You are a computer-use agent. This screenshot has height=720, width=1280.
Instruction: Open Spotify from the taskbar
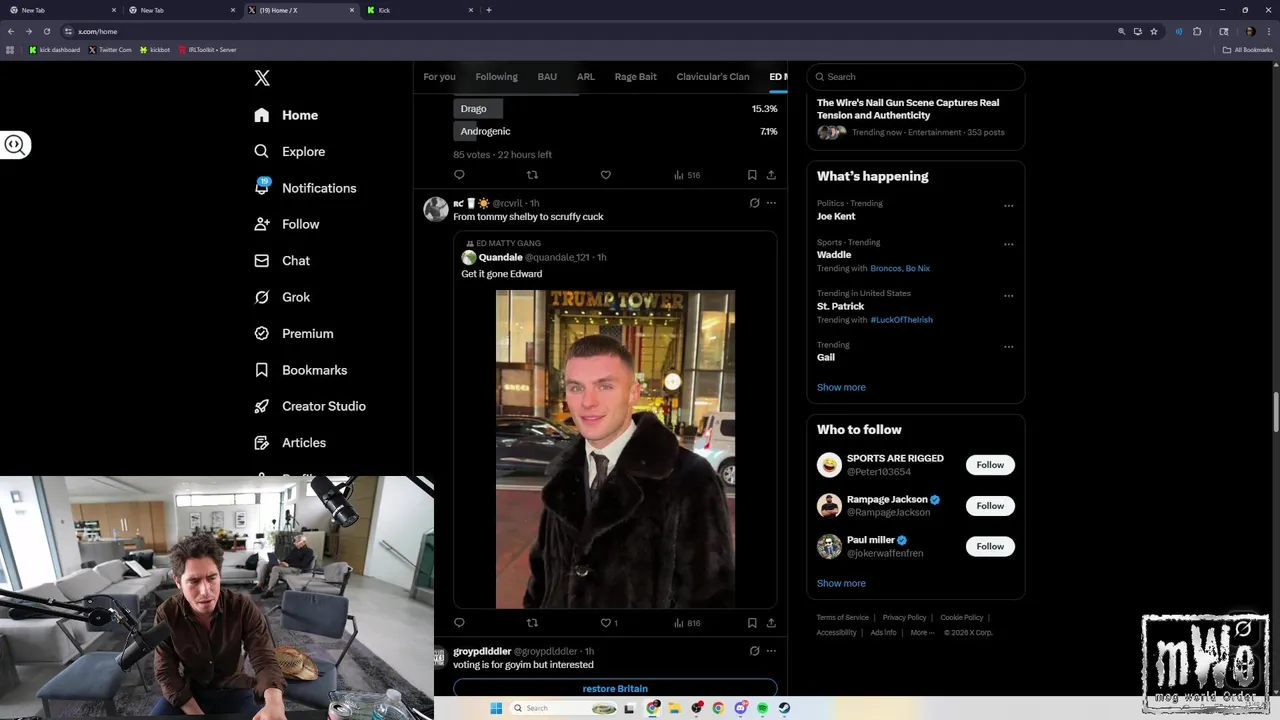click(x=762, y=708)
